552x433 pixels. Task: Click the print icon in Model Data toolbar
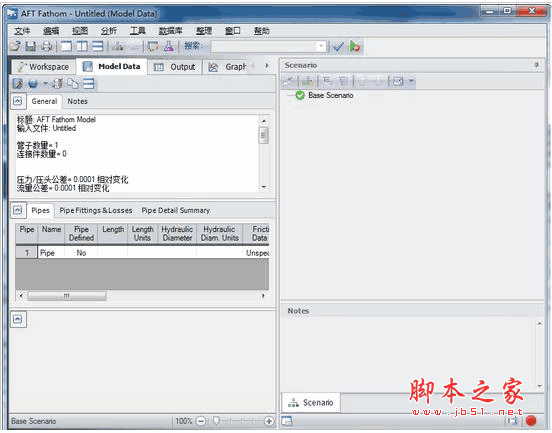[57, 84]
